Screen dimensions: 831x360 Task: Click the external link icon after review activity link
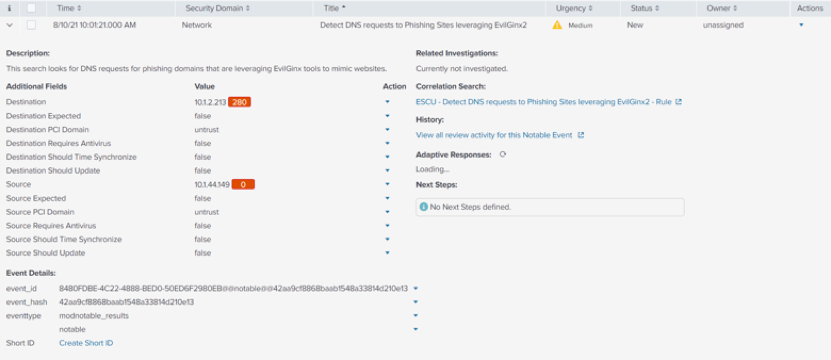(581, 135)
